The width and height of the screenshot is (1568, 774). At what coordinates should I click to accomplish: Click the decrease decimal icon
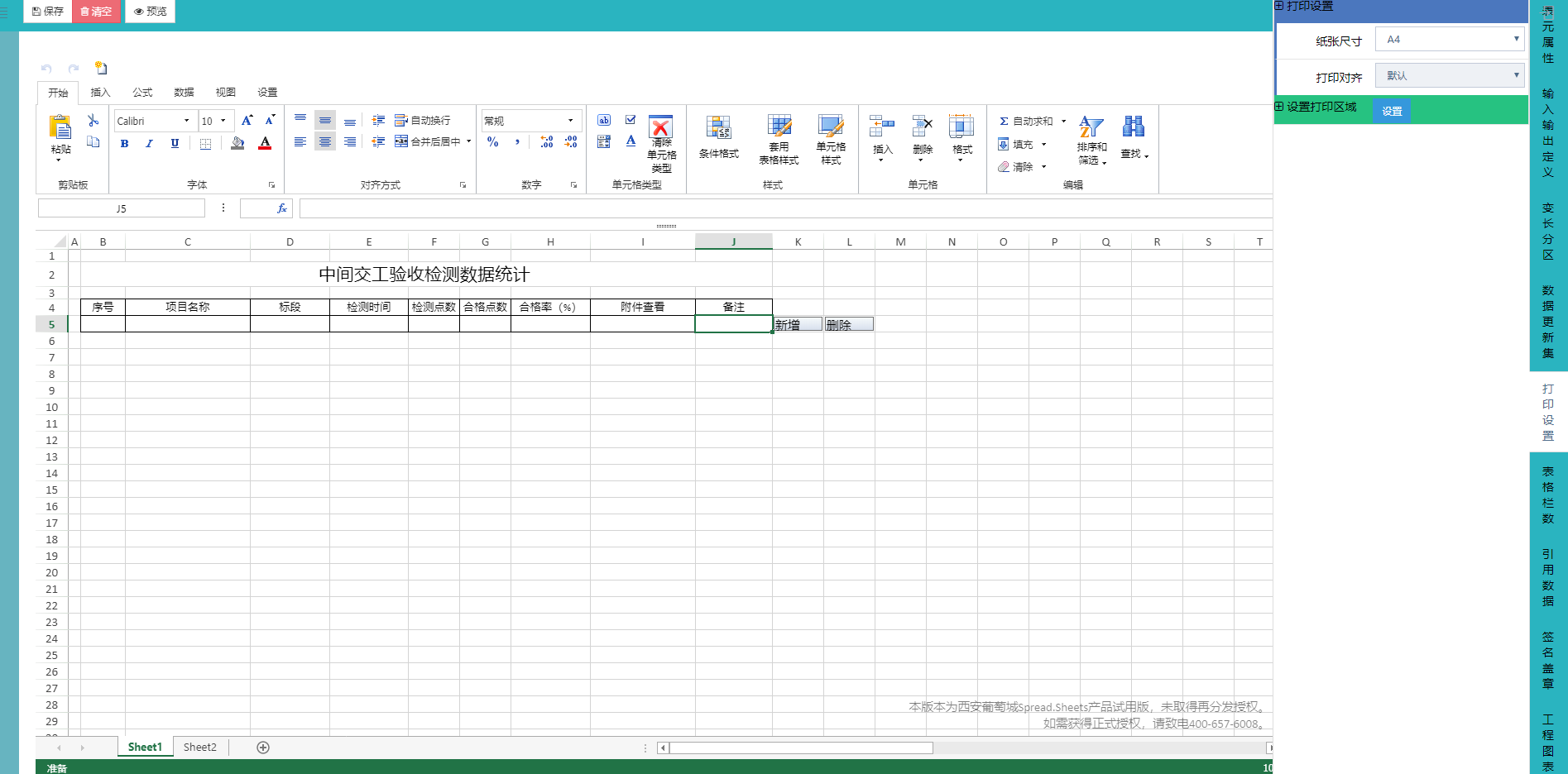[571, 142]
